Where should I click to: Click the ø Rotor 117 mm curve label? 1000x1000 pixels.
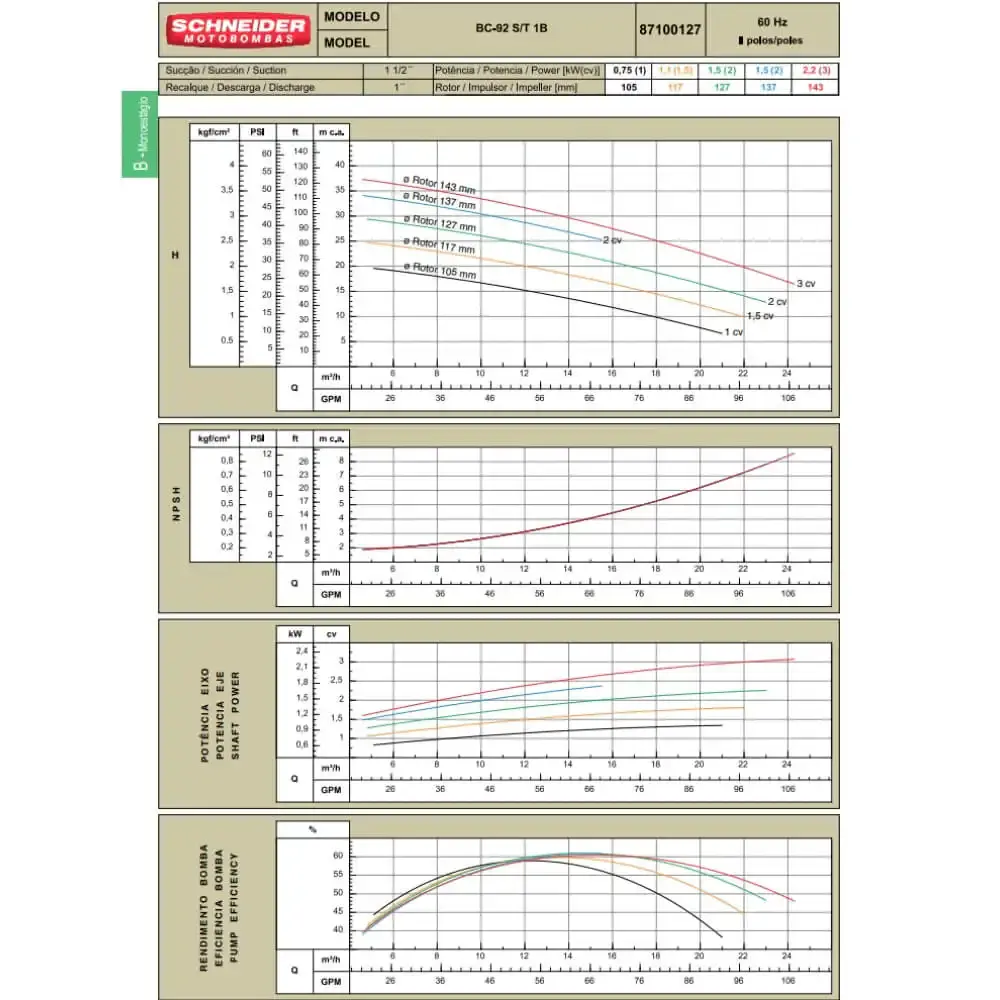[439, 245]
